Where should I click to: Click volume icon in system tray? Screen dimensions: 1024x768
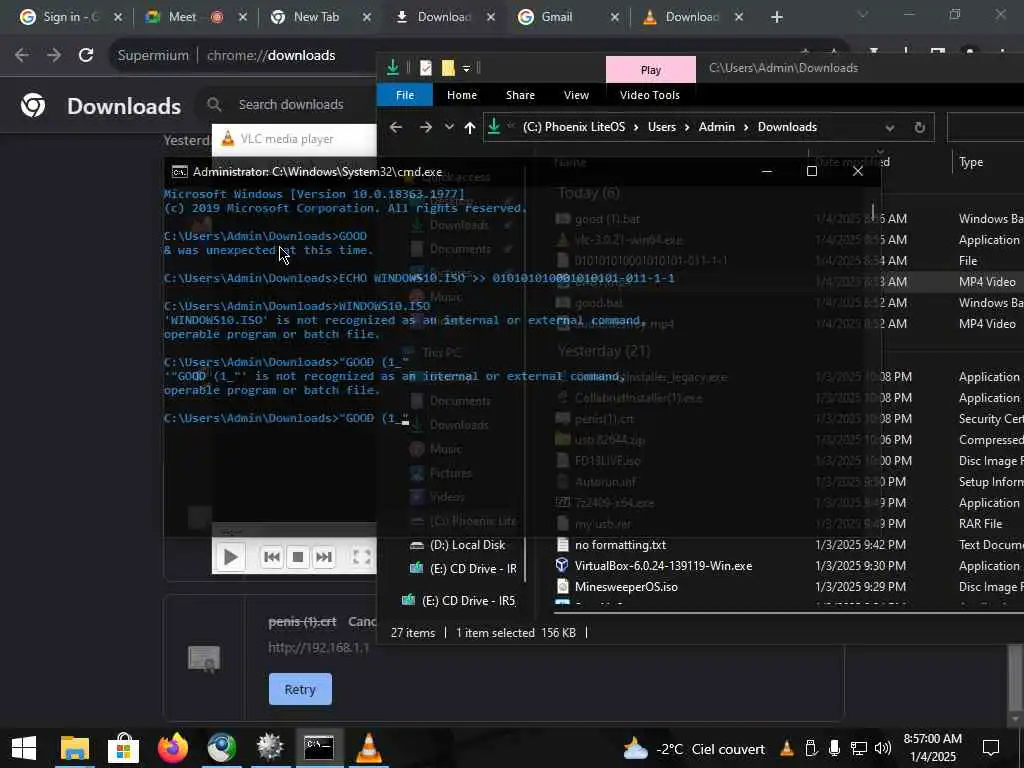882,748
